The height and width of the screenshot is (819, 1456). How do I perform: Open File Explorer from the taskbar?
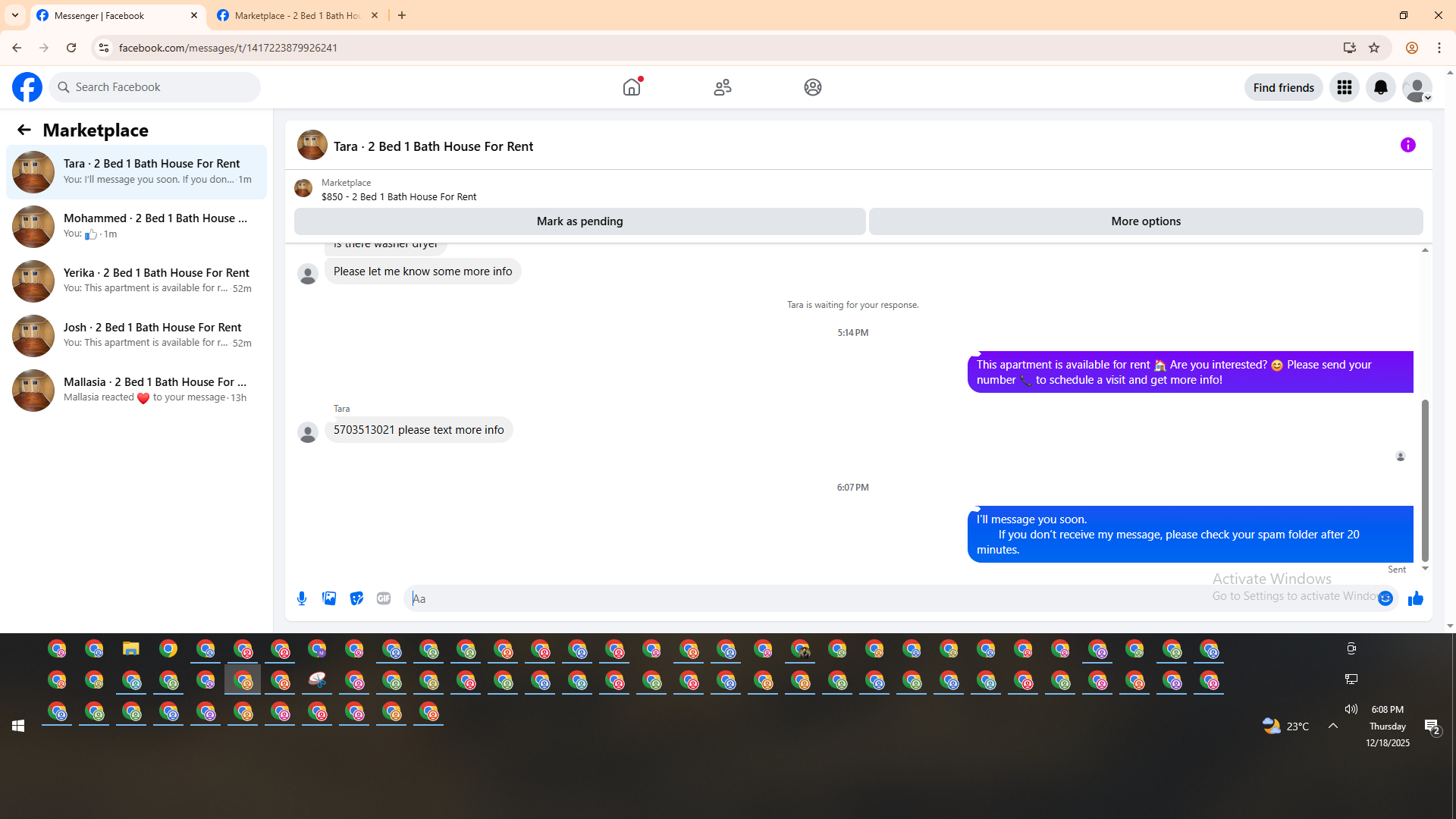(131, 649)
